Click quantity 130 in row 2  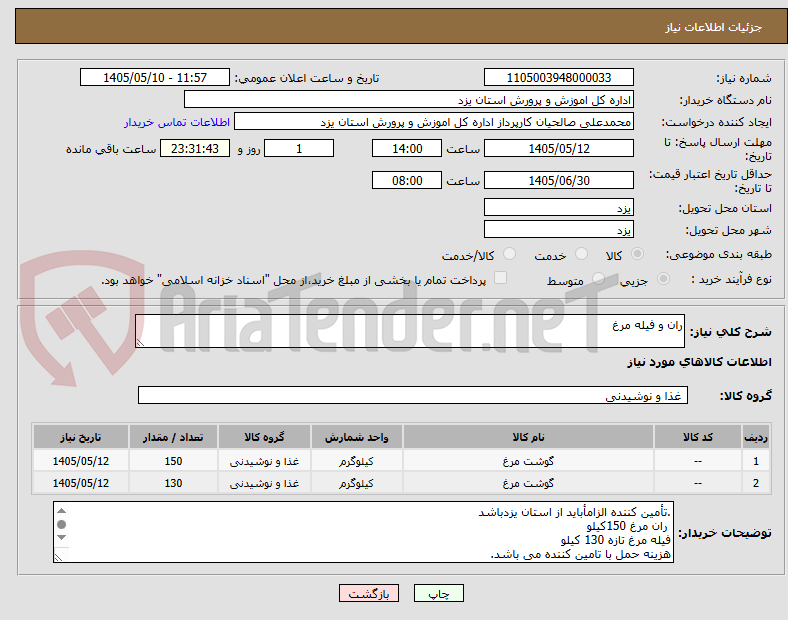point(173,483)
